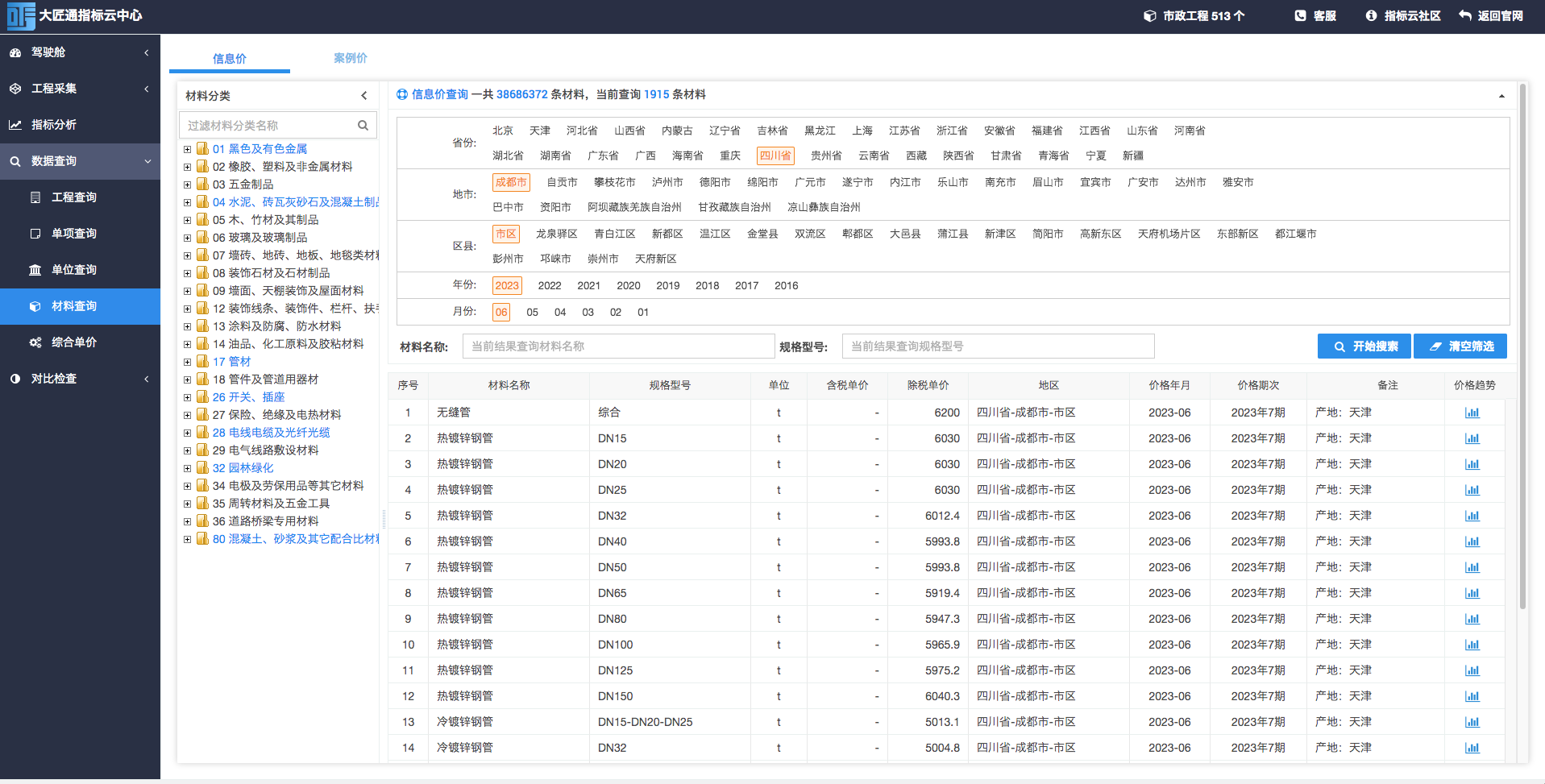Viewport: 1545px width, 784px height.
Task: Choose 重庆 province filter
Action: [x=730, y=156]
